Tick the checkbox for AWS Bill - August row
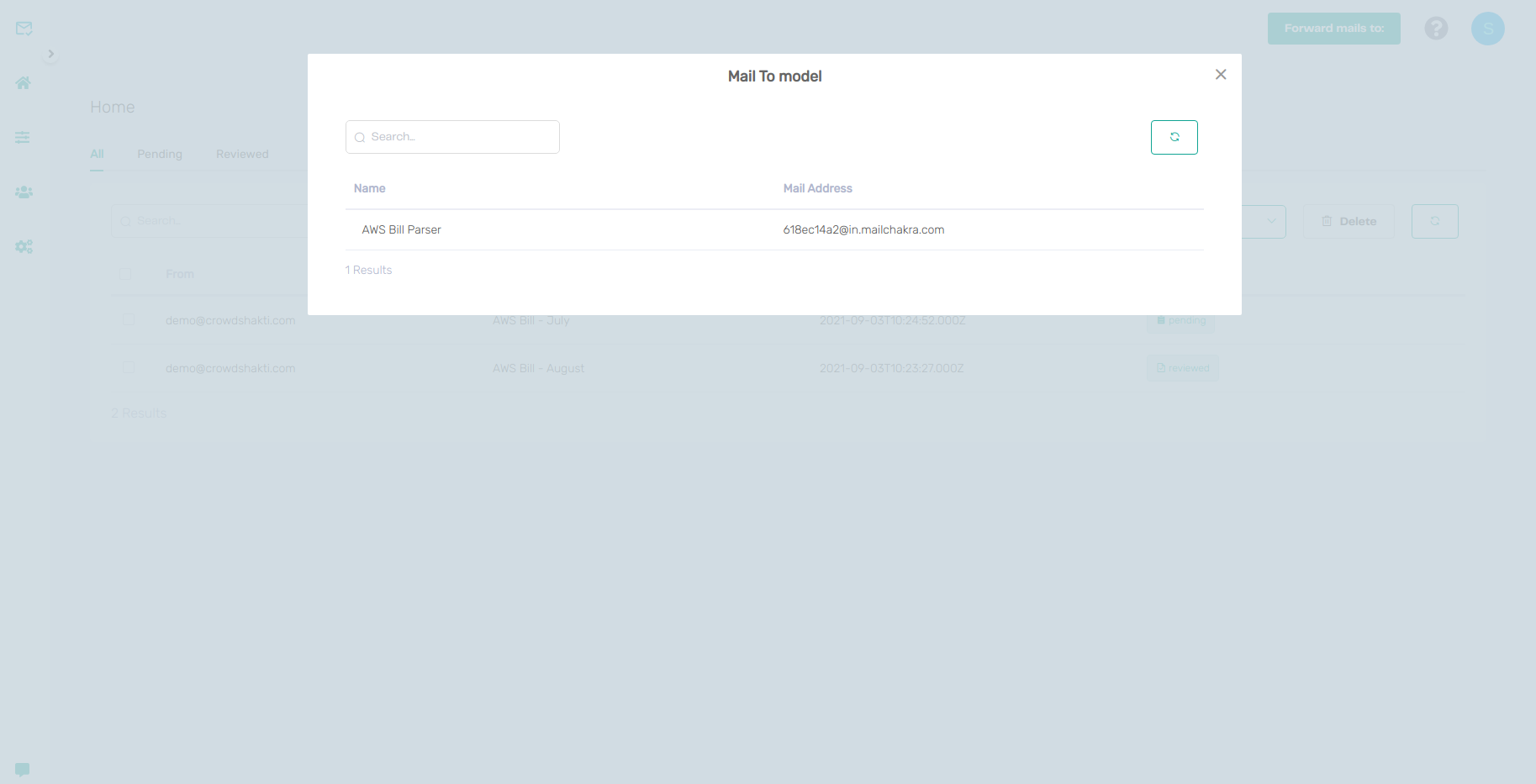Viewport: 1536px width, 784px height. click(129, 367)
